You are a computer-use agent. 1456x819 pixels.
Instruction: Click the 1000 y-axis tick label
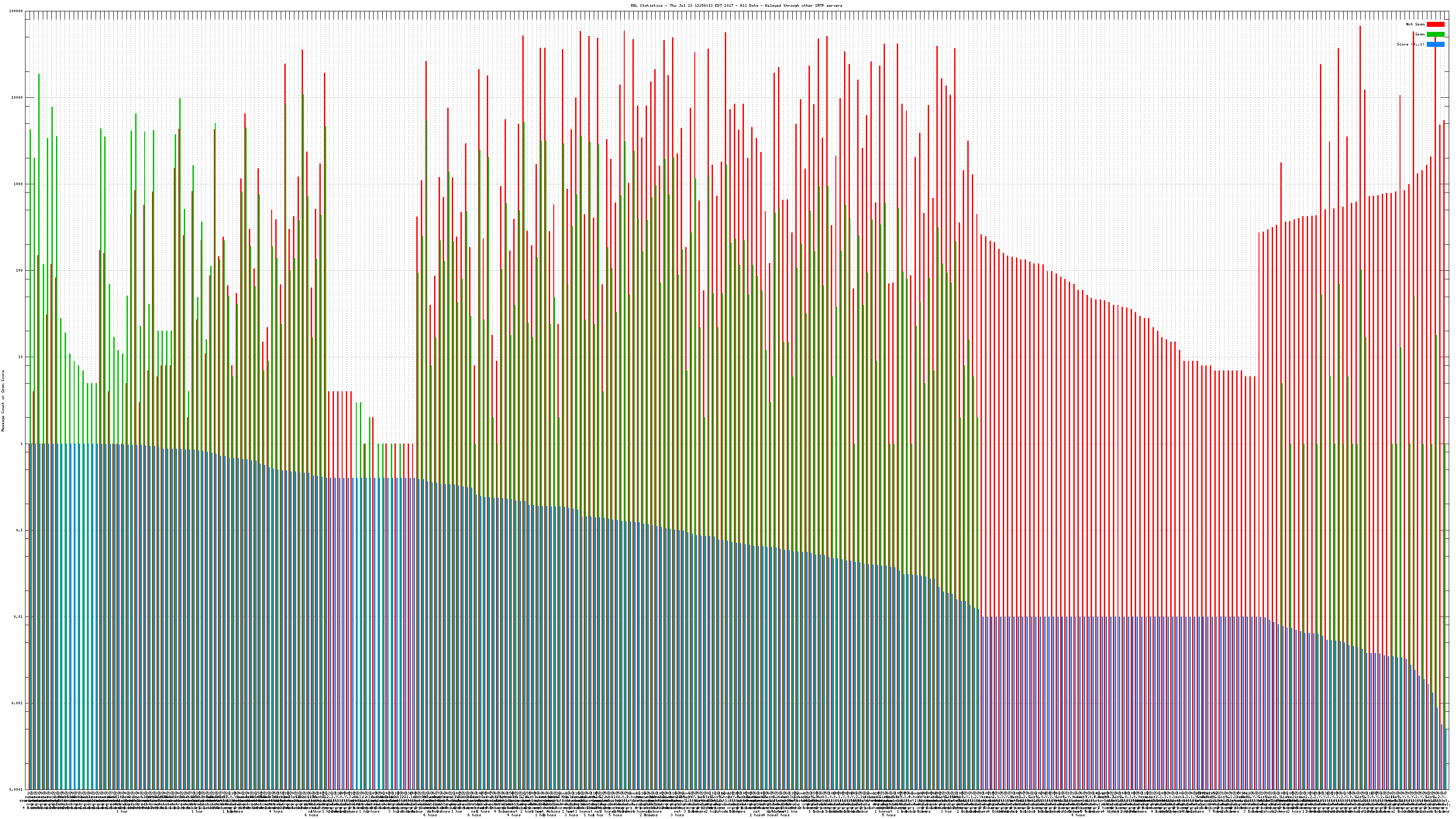point(19,184)
